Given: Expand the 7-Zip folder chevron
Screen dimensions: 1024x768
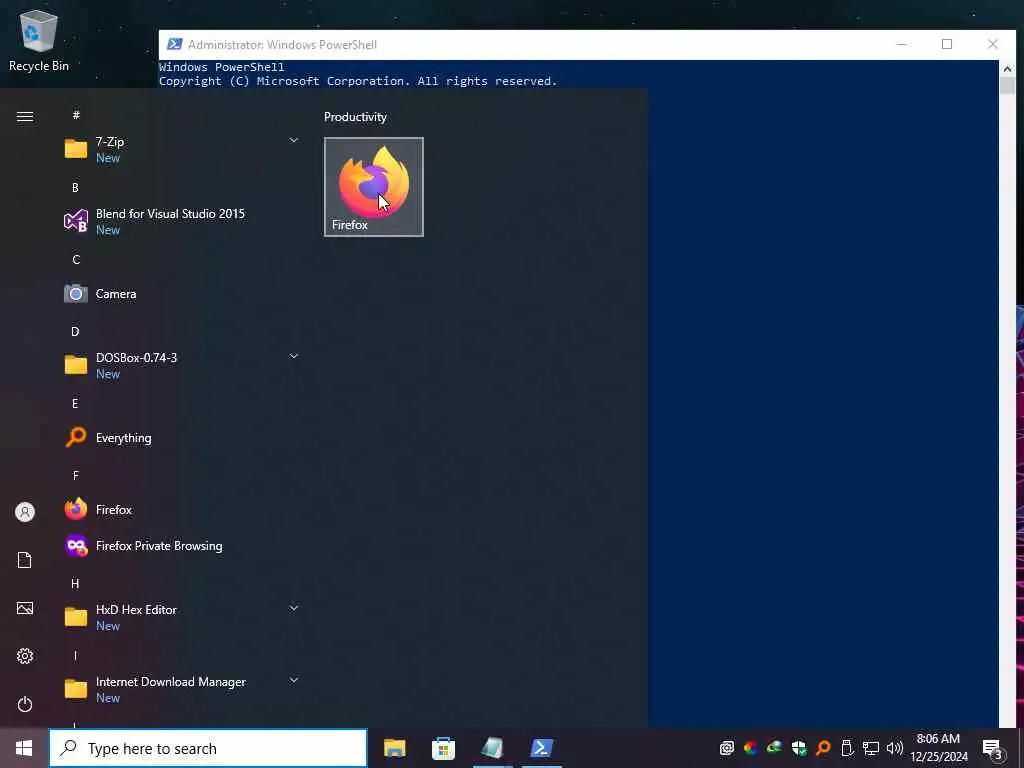Looking at the screenshot, I should tap(294, 140).
